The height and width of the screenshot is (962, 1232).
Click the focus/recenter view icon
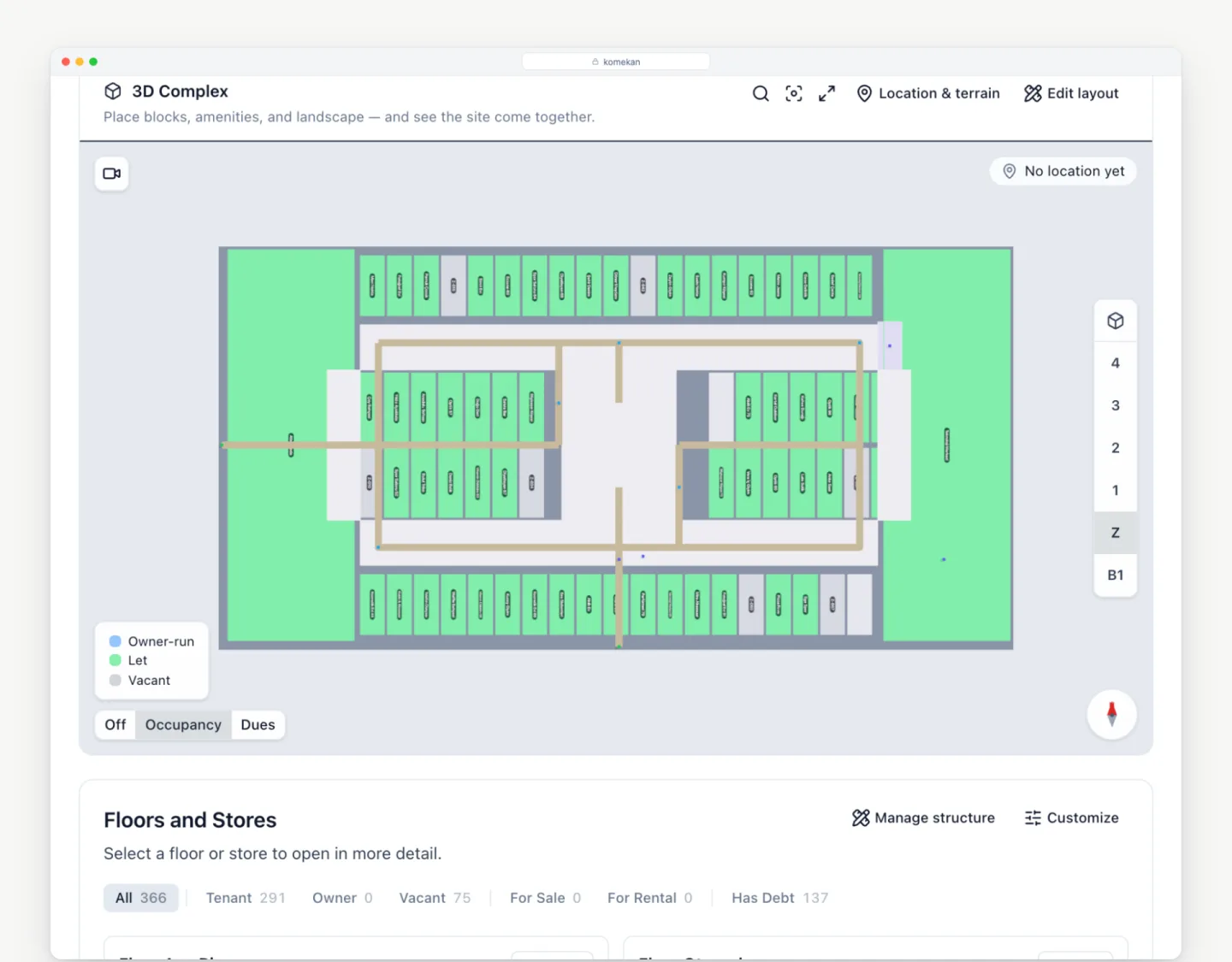[794, 93]
